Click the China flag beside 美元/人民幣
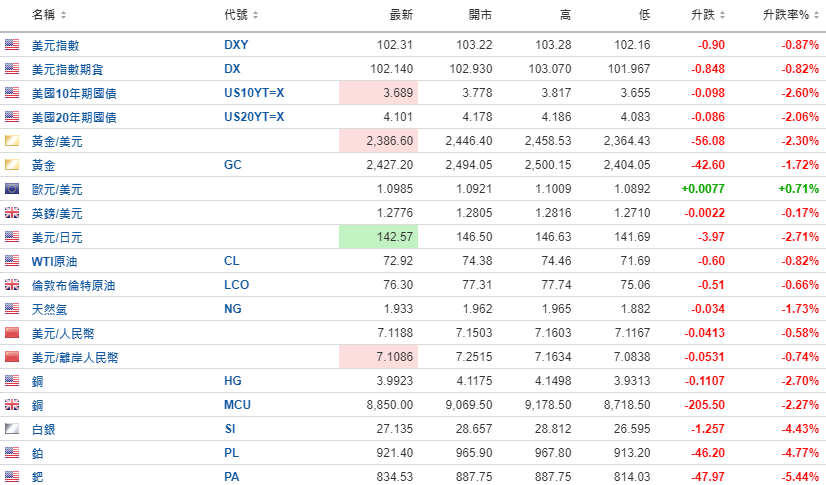This screenshot has height=485, width=826. [12, 333]
